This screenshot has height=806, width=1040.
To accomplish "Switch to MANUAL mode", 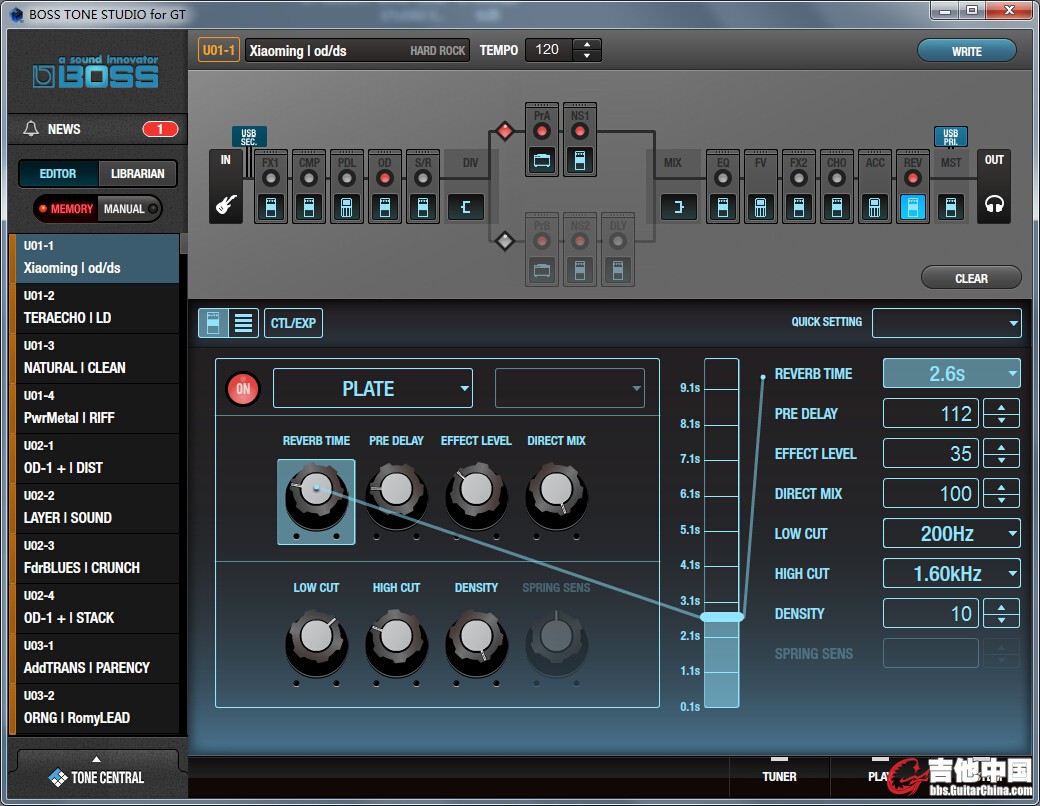I will (125, 209).
